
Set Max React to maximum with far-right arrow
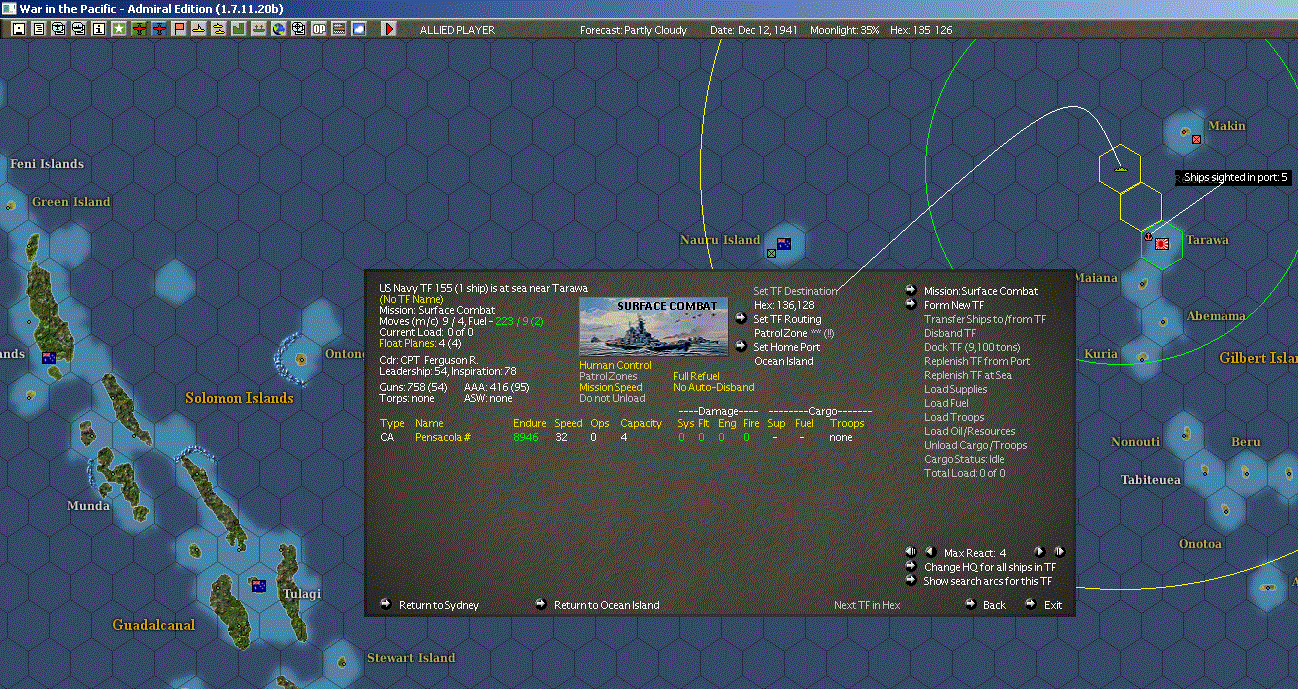1059,551
